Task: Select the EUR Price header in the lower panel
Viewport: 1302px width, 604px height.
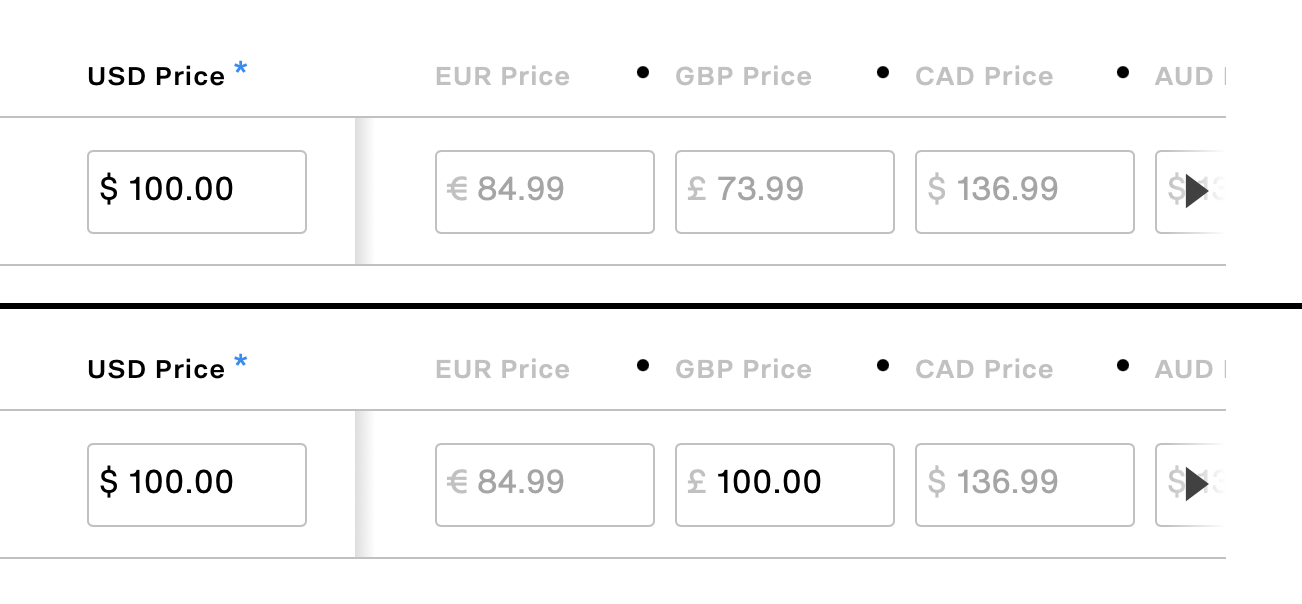Action: (502, 370)
